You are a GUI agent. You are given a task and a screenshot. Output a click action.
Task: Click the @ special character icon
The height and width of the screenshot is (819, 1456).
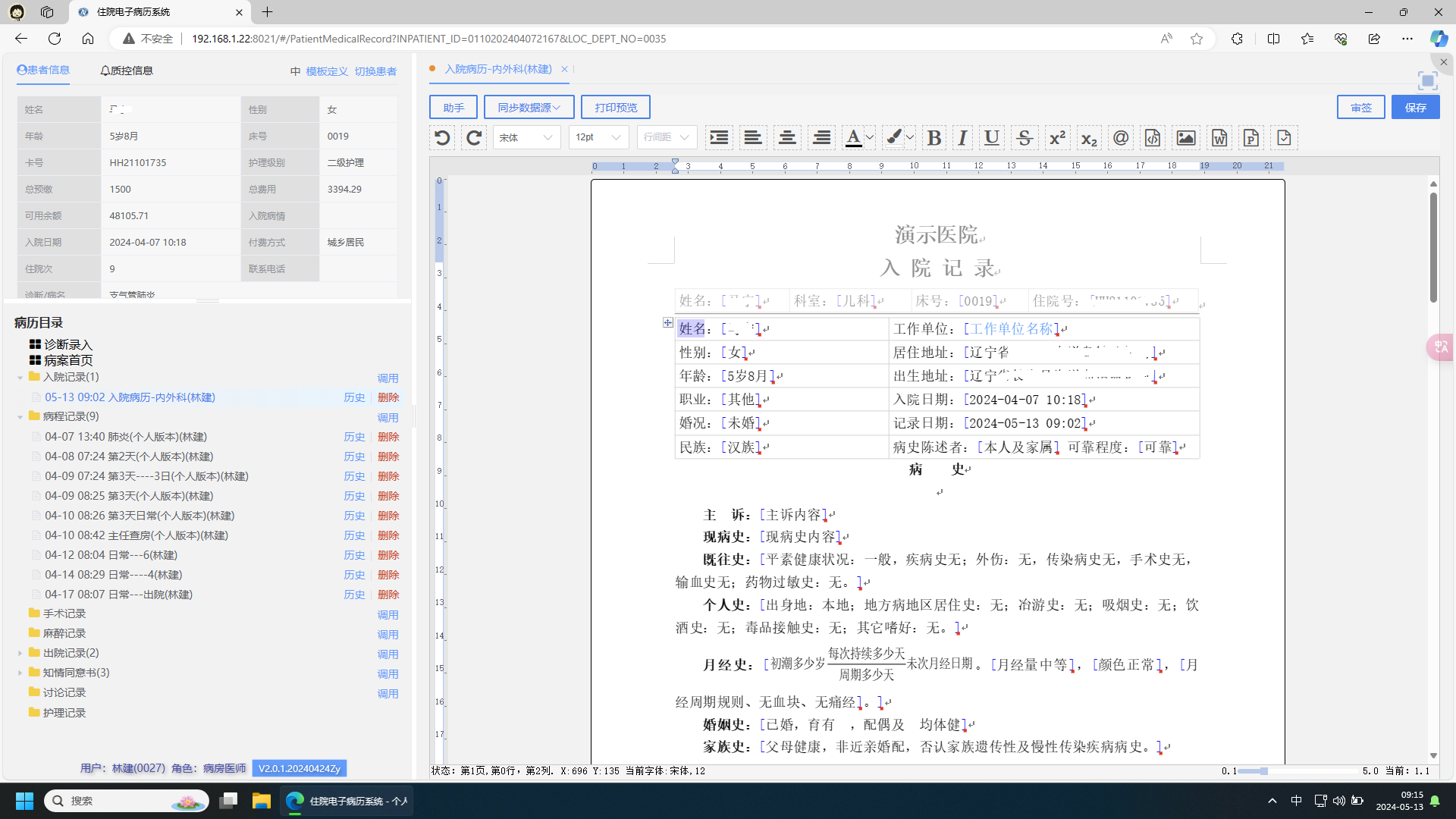click(x=1120, y=137)
